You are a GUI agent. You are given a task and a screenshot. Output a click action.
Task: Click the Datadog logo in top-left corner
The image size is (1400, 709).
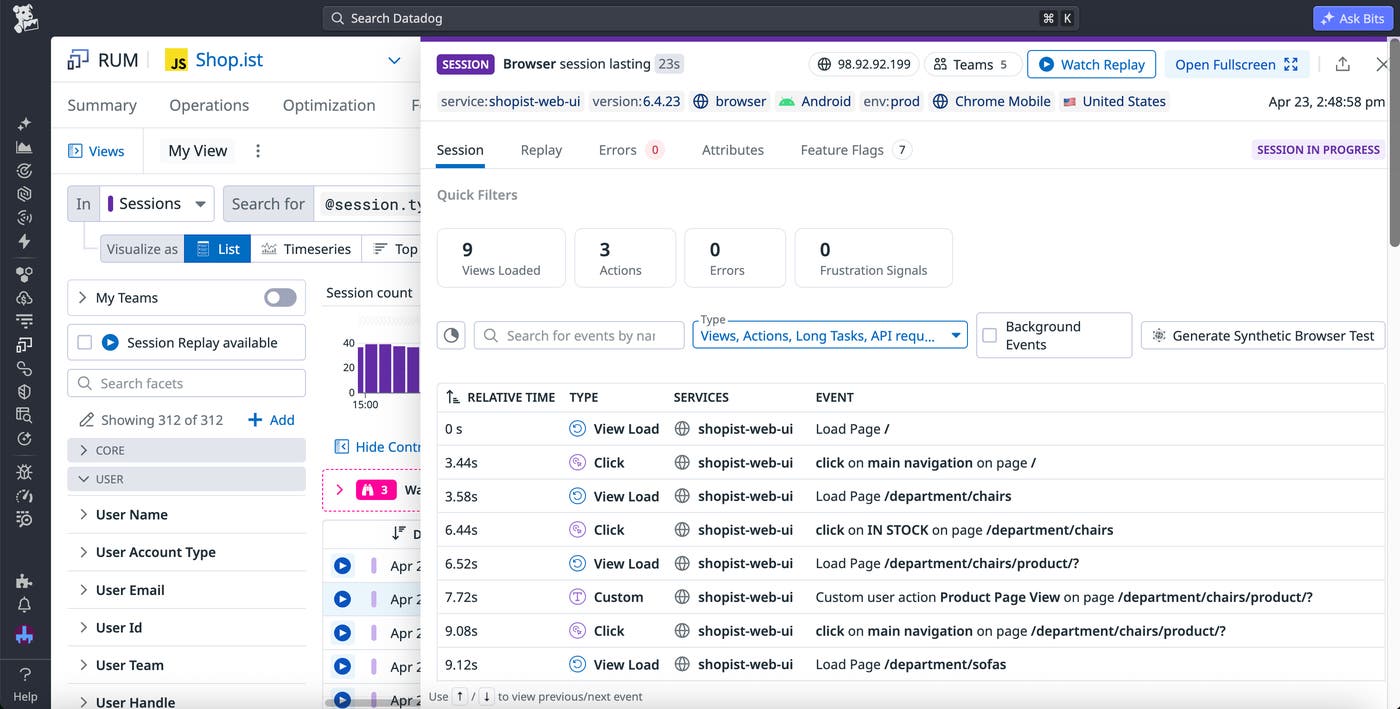[25, 18]
